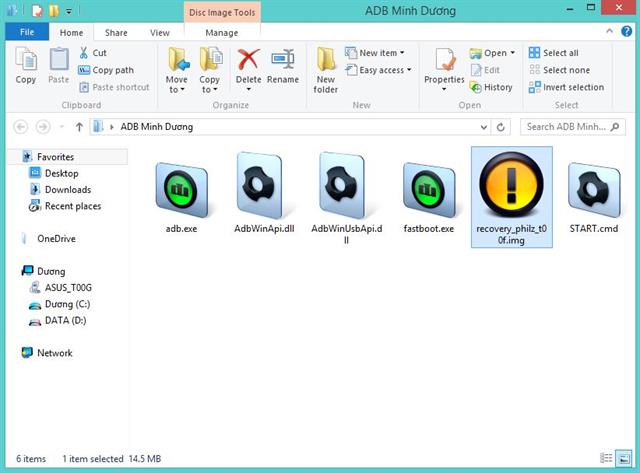Switch to the Home ribbon tab
This screenshot has height=473, width=640.
click(x=71, y=33)
